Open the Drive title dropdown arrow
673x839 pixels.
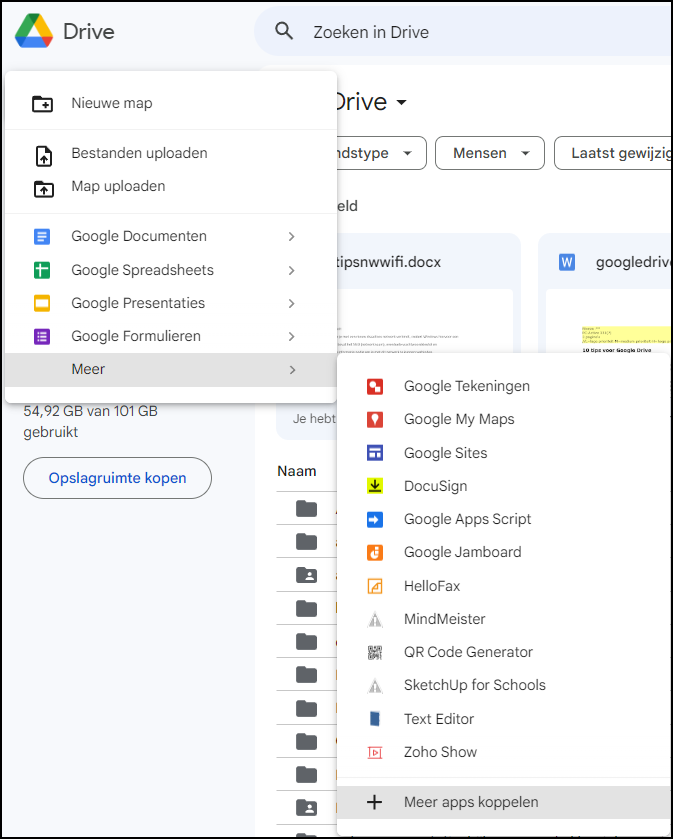[401, 102]
